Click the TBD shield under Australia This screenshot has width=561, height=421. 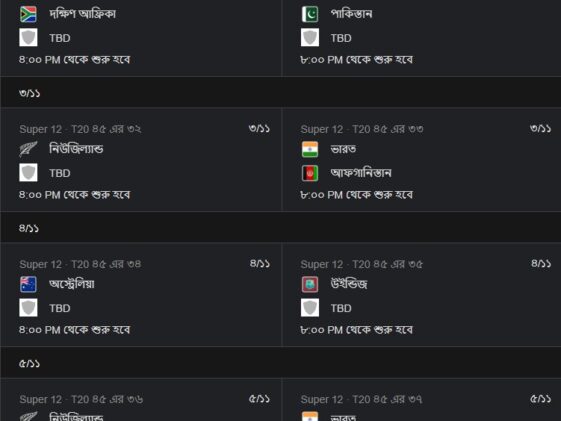point(28,308)
